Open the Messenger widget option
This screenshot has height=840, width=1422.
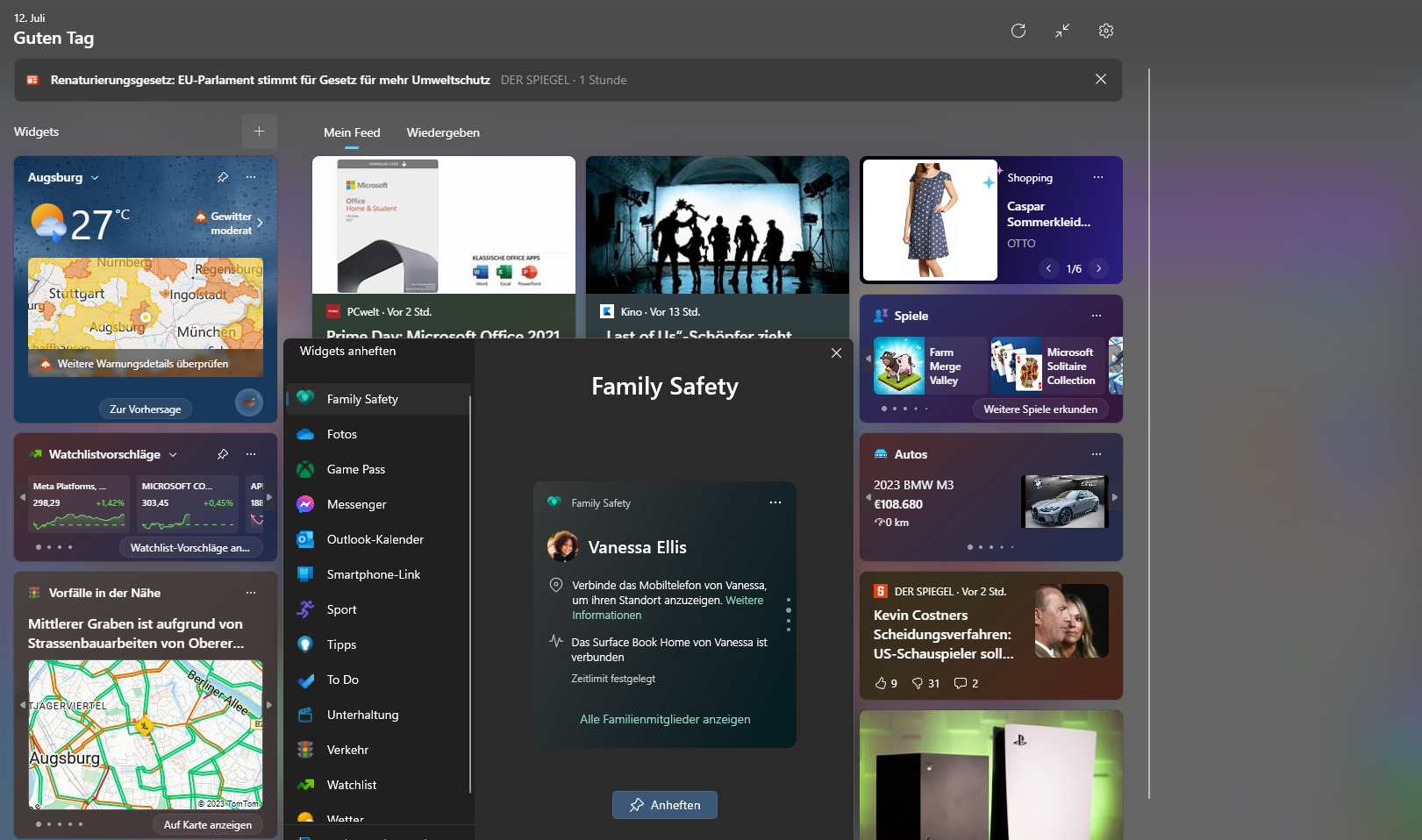pos(356,504)
